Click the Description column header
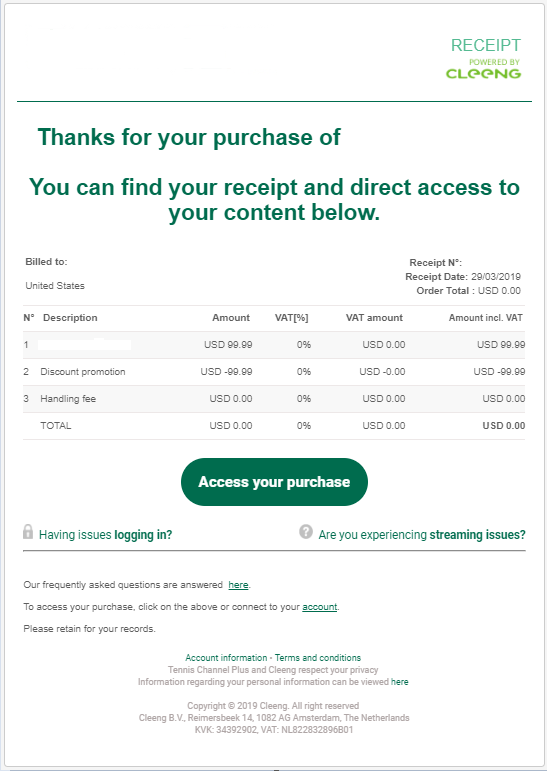The image size is (547, 771). pyautogui.click(x=70, y=318)
